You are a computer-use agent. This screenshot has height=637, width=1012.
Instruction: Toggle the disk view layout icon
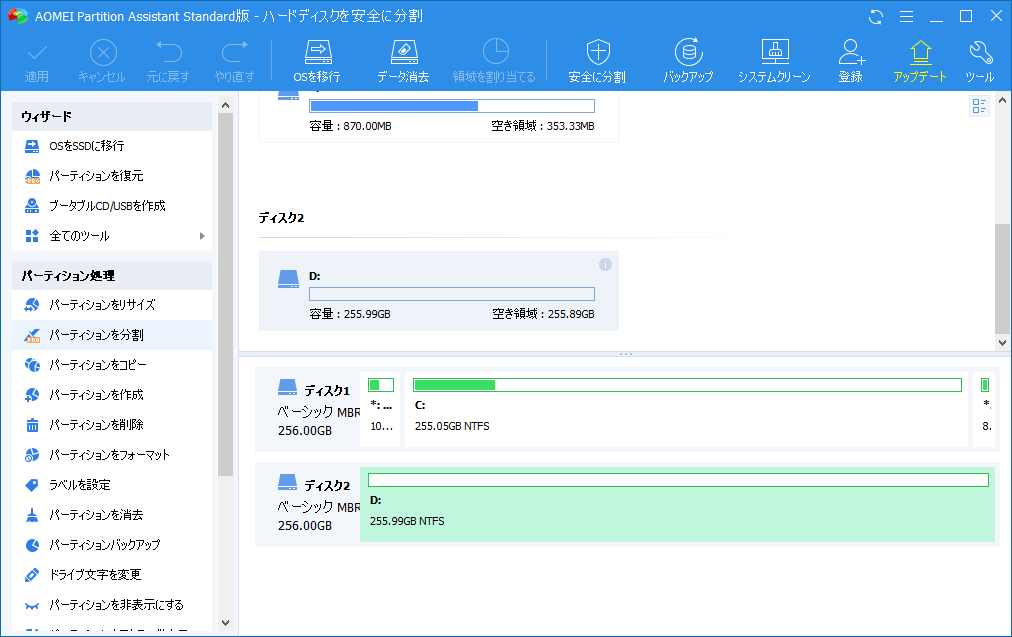click(x=979, y=106)
